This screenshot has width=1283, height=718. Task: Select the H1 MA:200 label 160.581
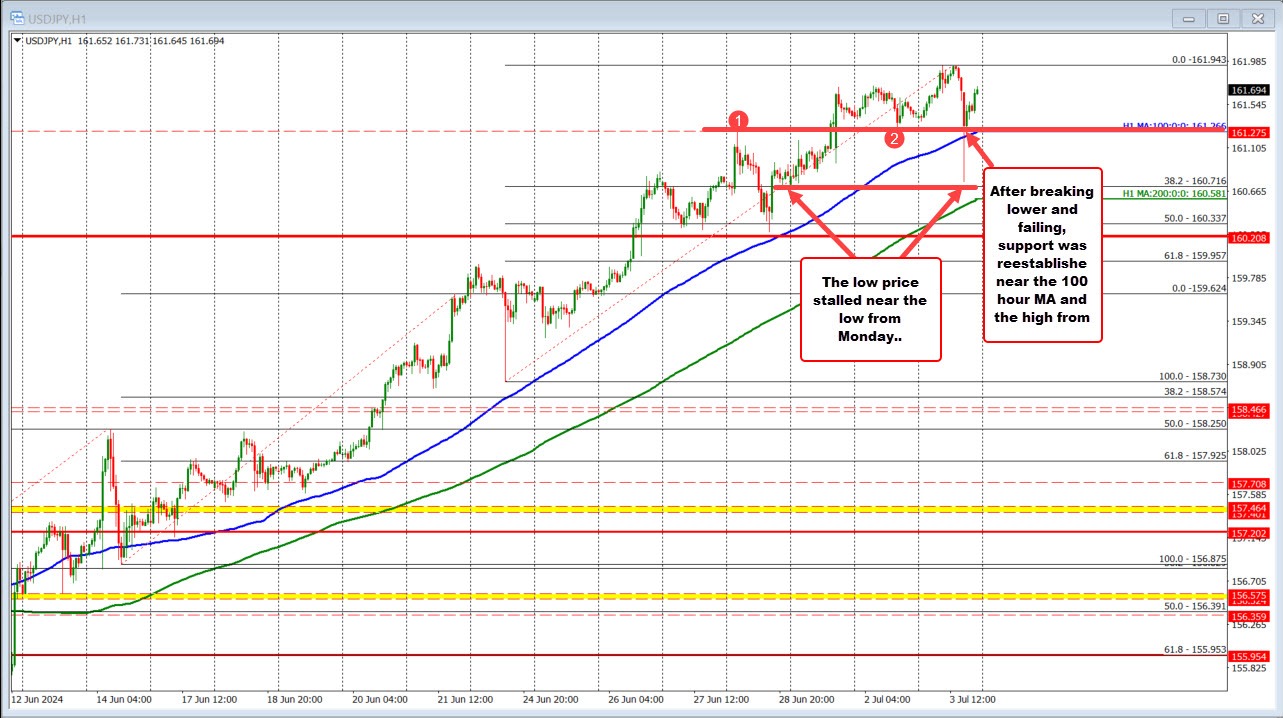[x=1174, y=193]
